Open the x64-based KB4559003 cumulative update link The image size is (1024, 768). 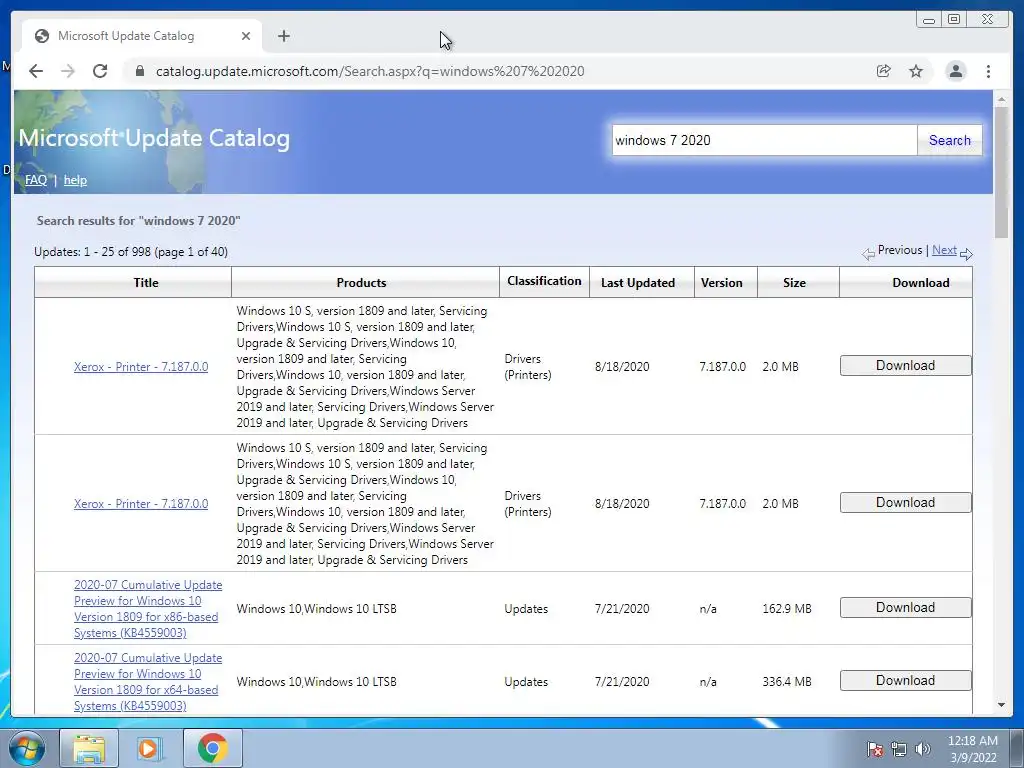[x=148, y=682]
